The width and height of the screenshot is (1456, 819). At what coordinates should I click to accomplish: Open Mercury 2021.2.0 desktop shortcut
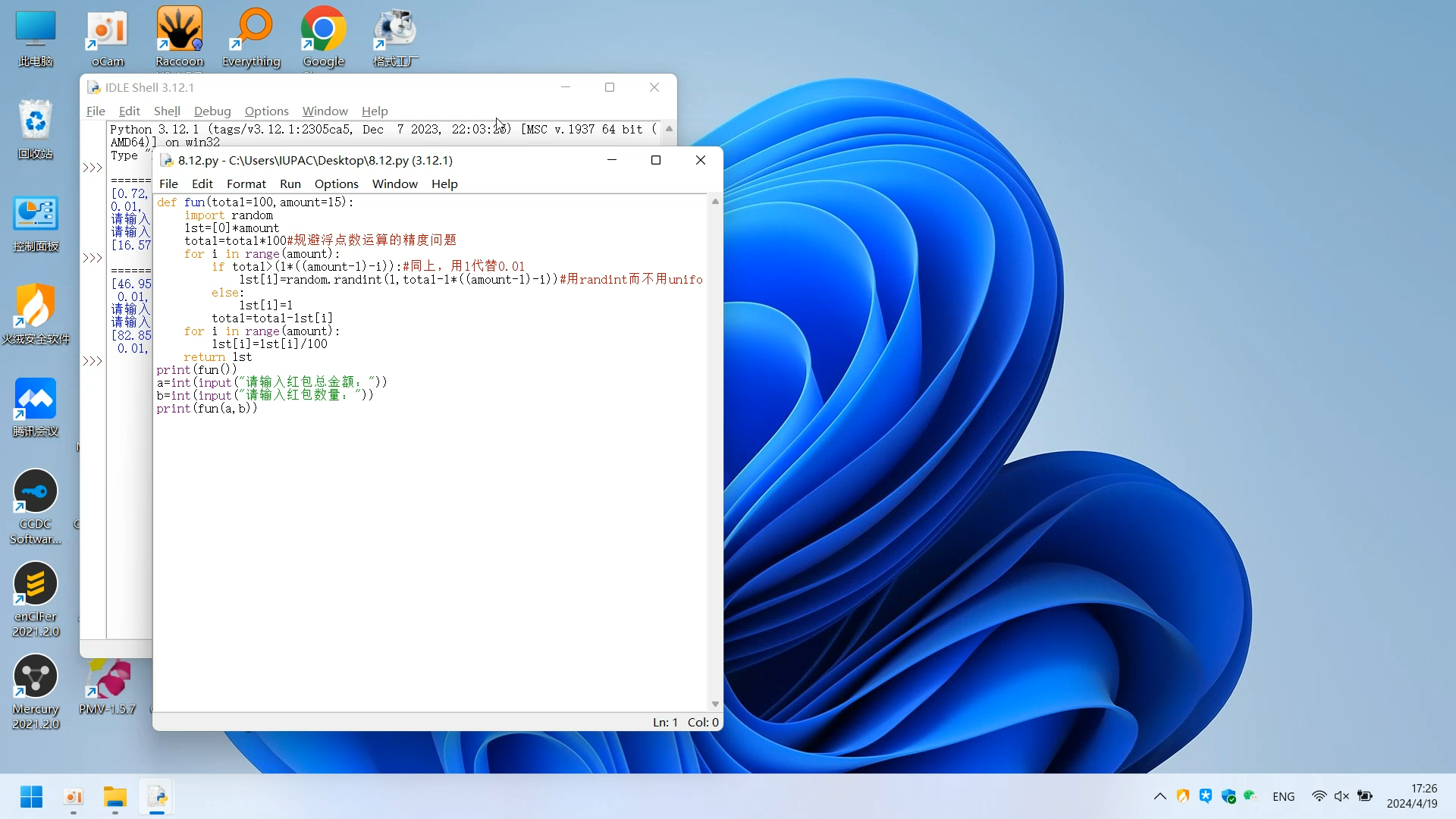35,690
